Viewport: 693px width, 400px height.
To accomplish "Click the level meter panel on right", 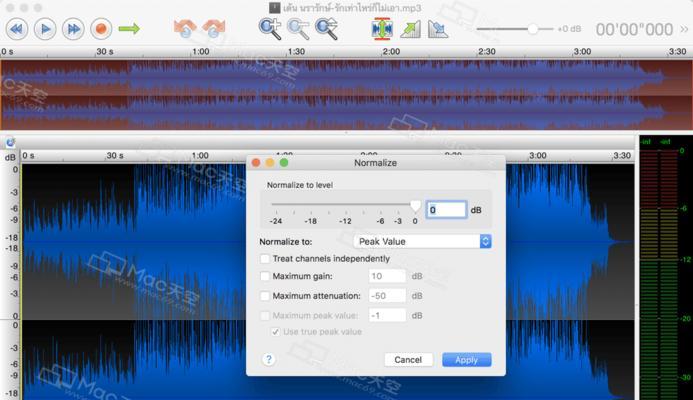I will tap(666, 267).
